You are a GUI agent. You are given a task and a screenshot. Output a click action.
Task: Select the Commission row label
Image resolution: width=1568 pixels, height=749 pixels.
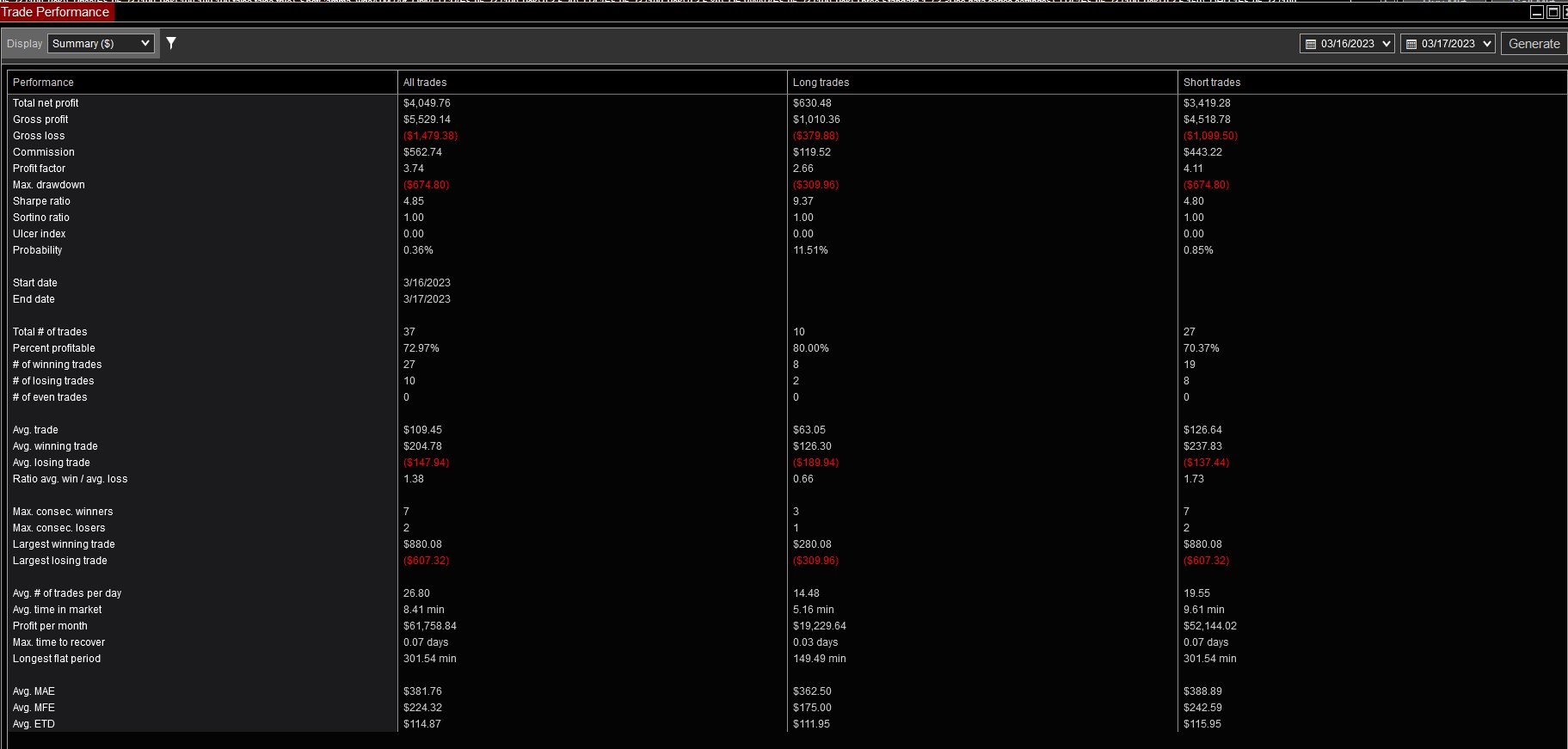44,152
